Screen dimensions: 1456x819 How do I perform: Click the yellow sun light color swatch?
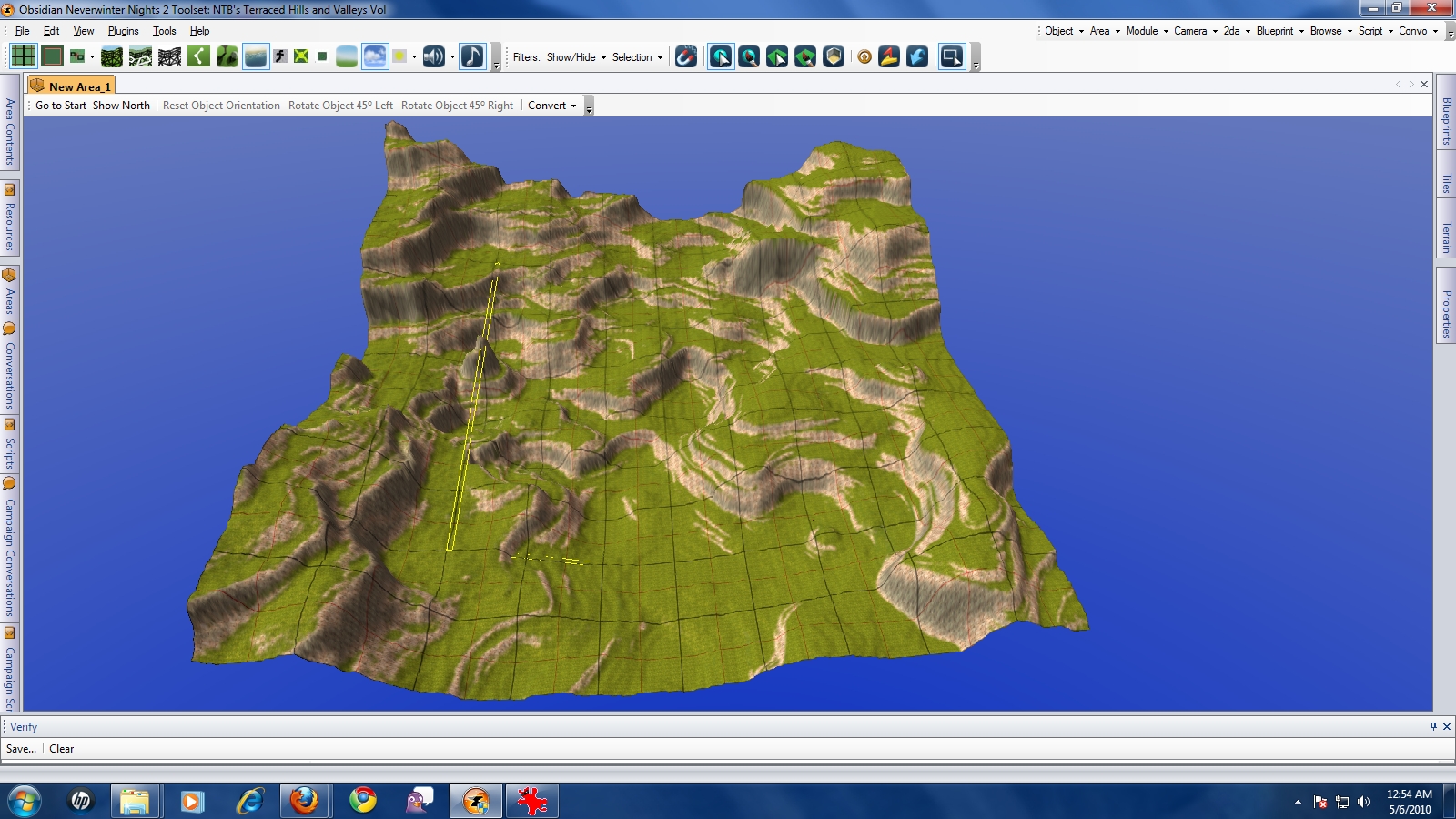(x=399, y=56)
